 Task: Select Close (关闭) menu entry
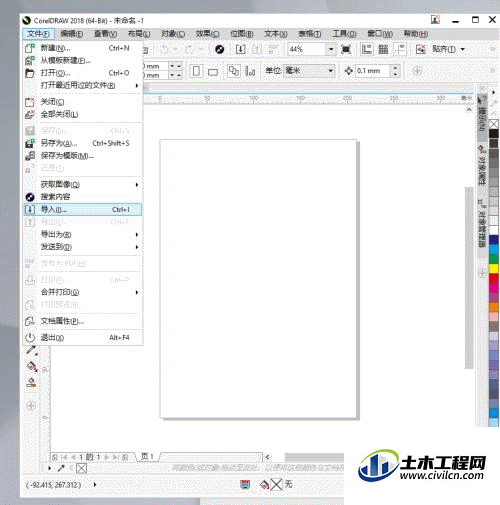point(83,102)
